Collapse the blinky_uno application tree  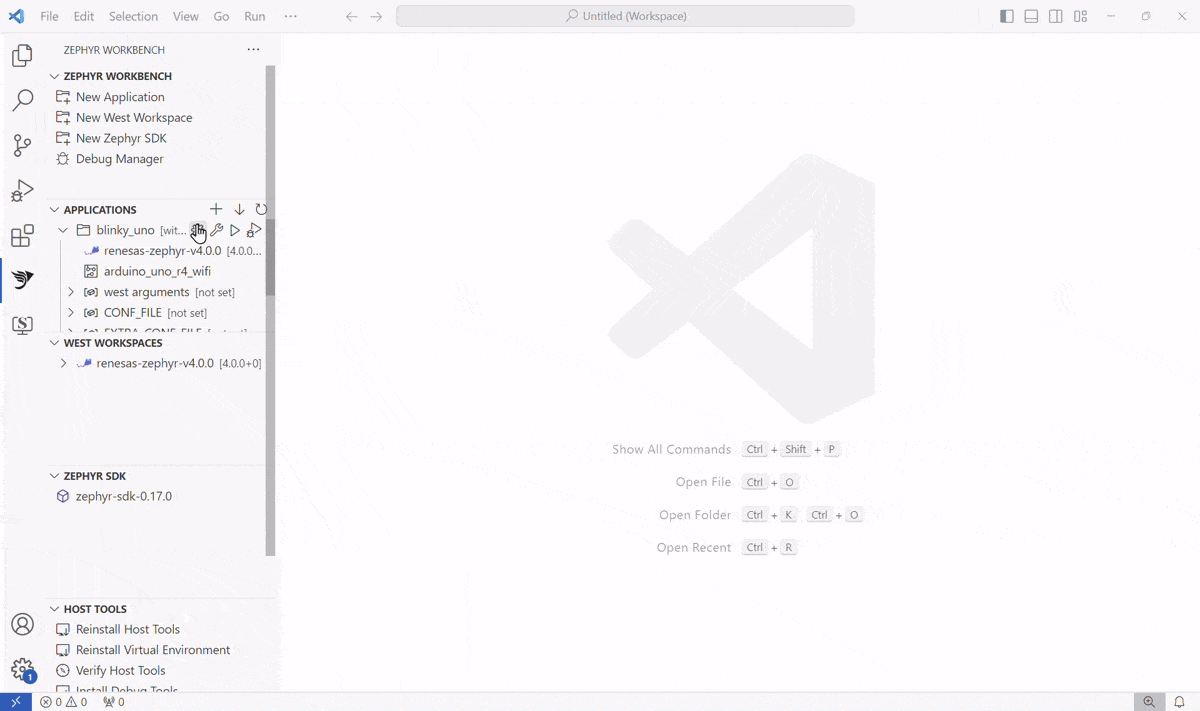click(63, 230)
